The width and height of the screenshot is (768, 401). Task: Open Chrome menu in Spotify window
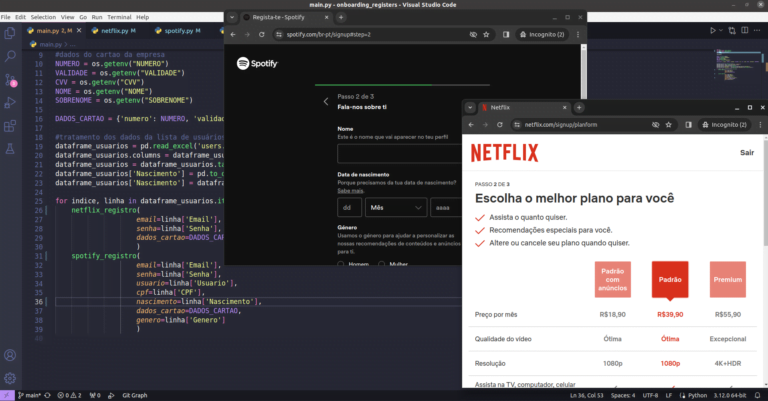578,35
